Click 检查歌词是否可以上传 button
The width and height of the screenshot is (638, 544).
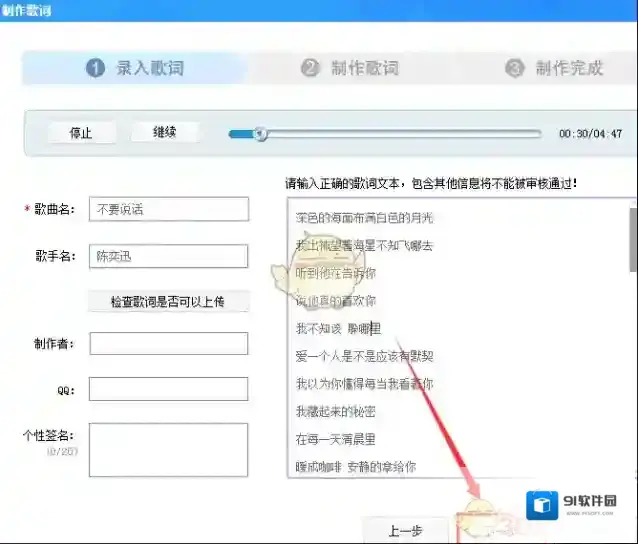pos(168,302)
